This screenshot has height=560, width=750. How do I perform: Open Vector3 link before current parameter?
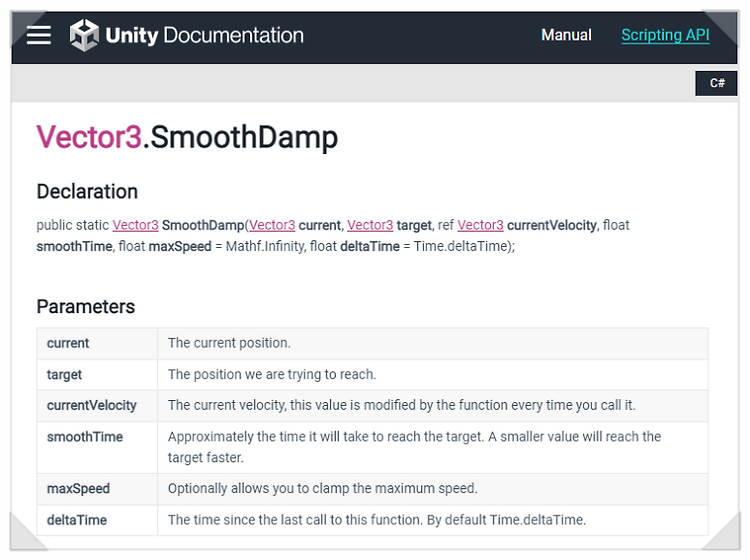272,225
